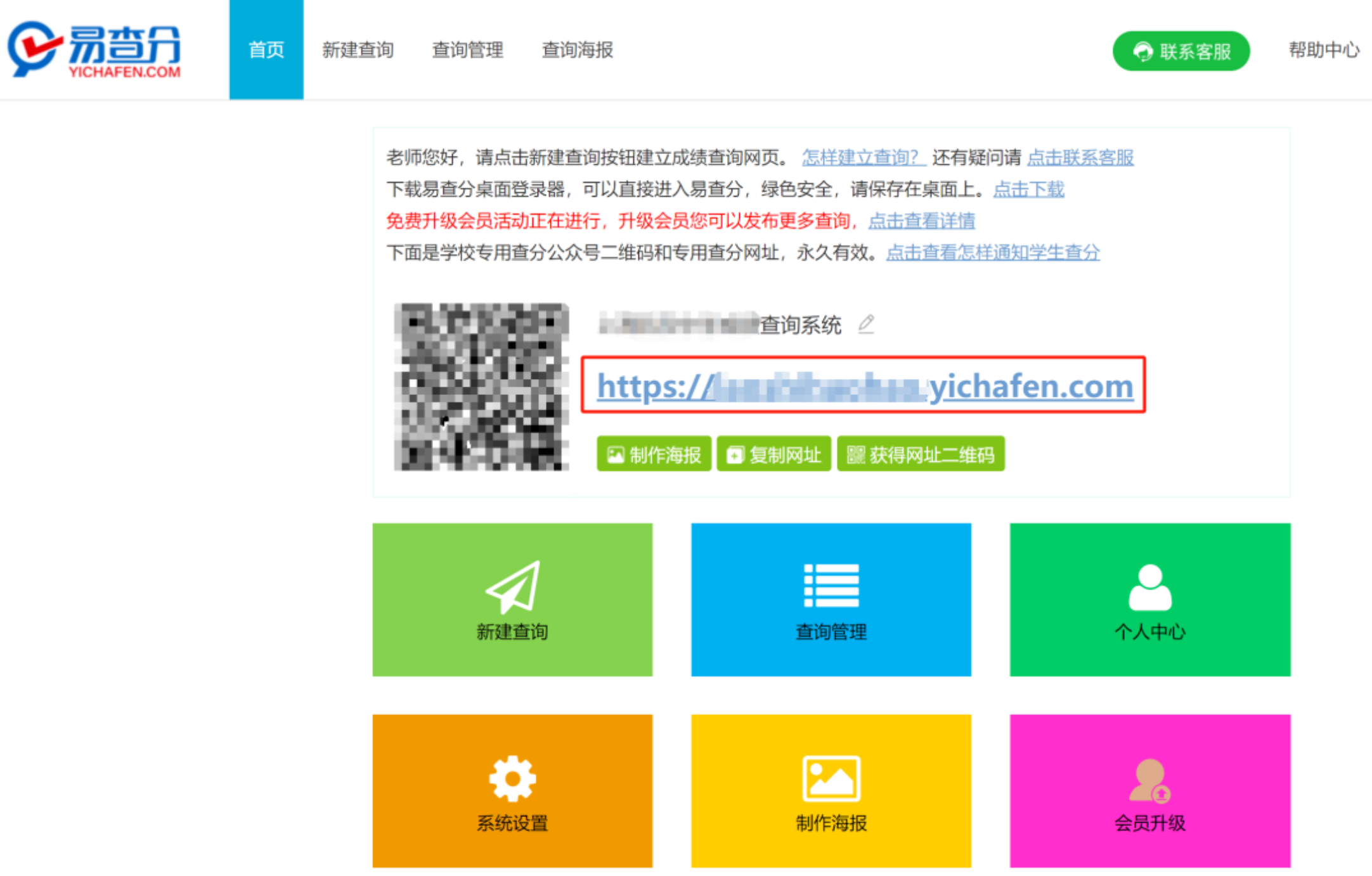Click the copy icon in the 复制网址 button
The height and width of the screenshot is (876, 1372).
click(x=735, y=454)
